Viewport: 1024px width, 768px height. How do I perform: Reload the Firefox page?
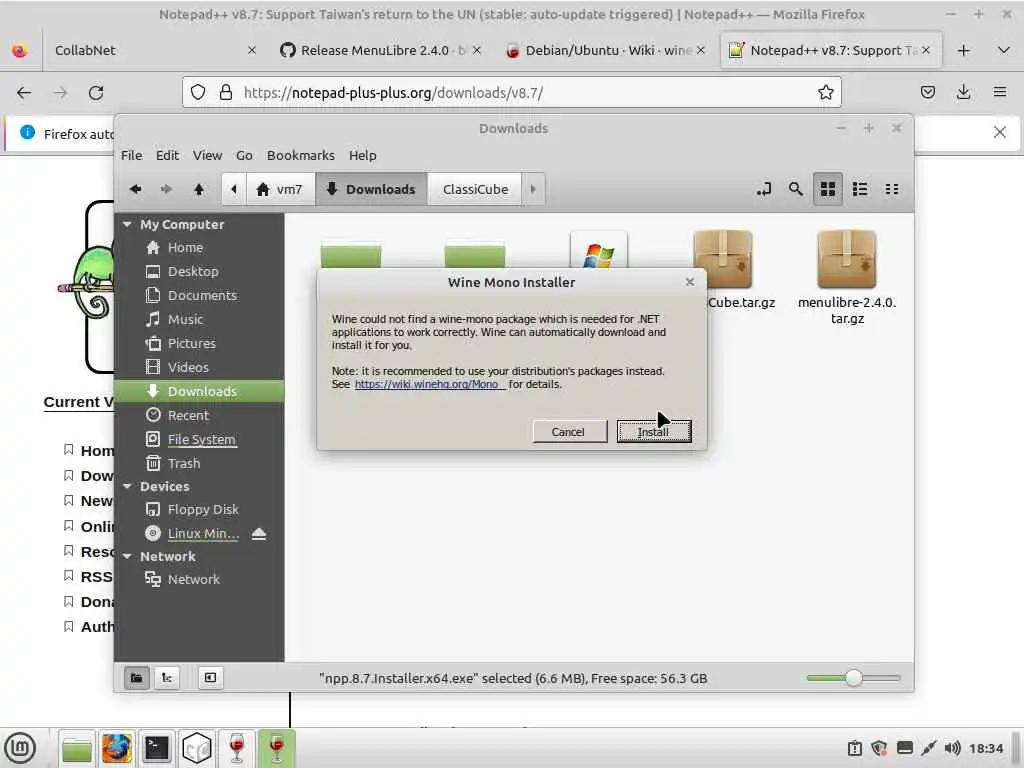[96, 93]
